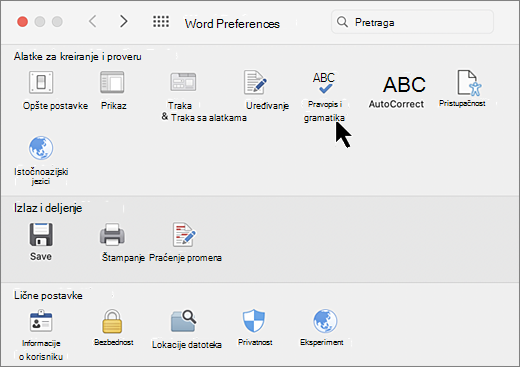Click the "Štampanje" label text
520x367 pixels.
click(123, 258)
